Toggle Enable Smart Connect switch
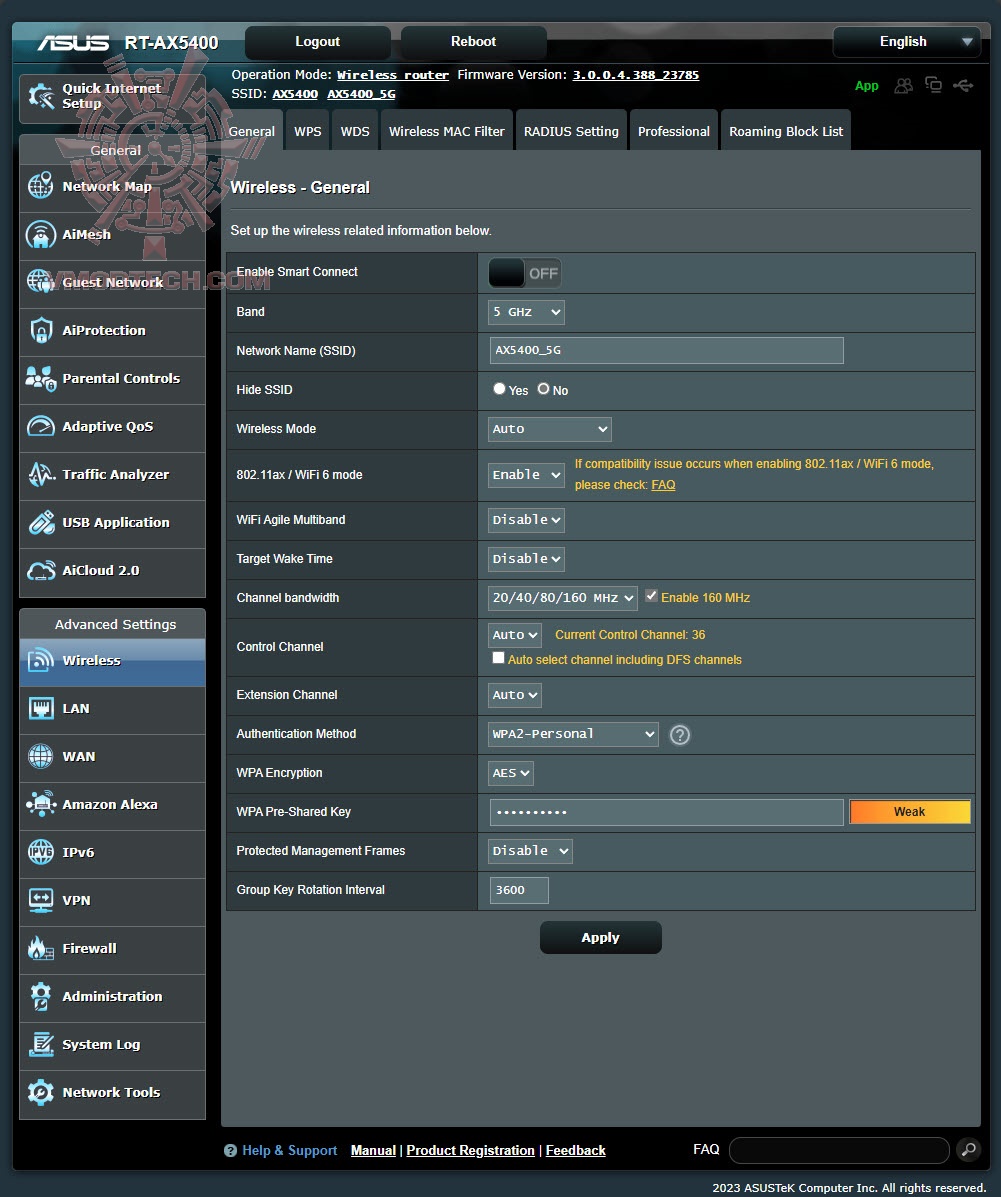Viewport: 1001px width, 1197px height. click(x=525, y=273)
